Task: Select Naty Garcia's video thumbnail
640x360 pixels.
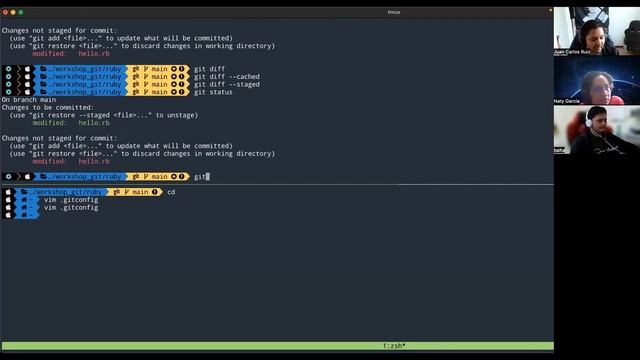Action: pos(597,80)
